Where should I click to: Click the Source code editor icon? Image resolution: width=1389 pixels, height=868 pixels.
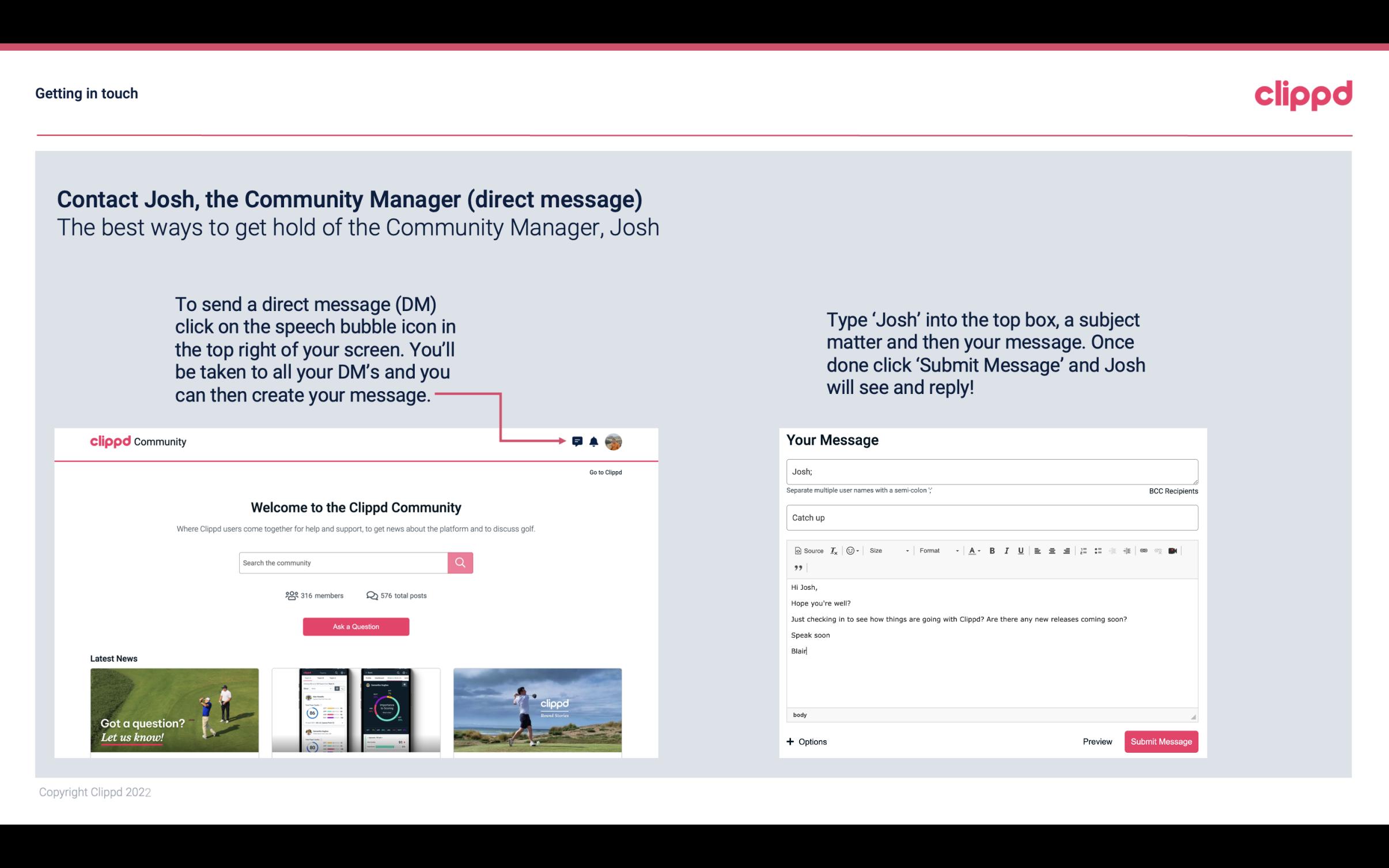point(807,550)
